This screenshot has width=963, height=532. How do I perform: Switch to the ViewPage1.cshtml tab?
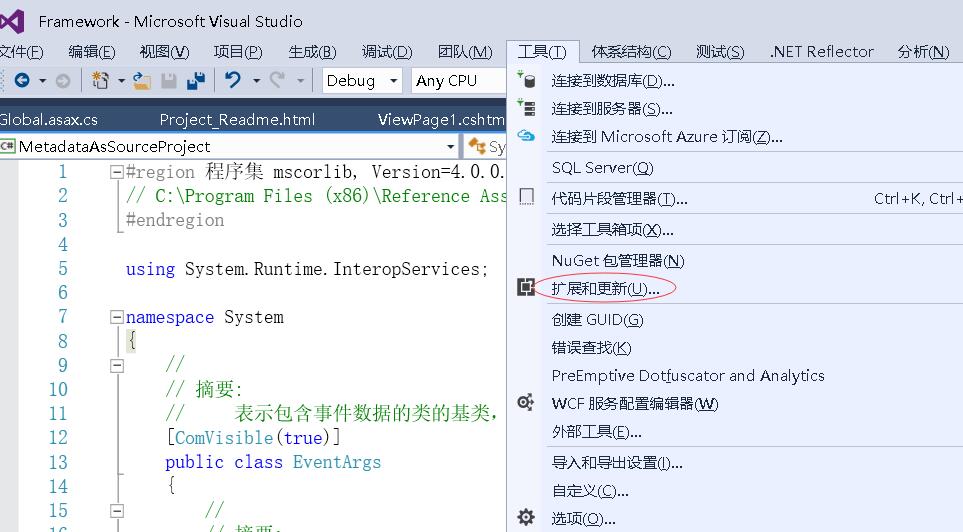coord(442,119)
